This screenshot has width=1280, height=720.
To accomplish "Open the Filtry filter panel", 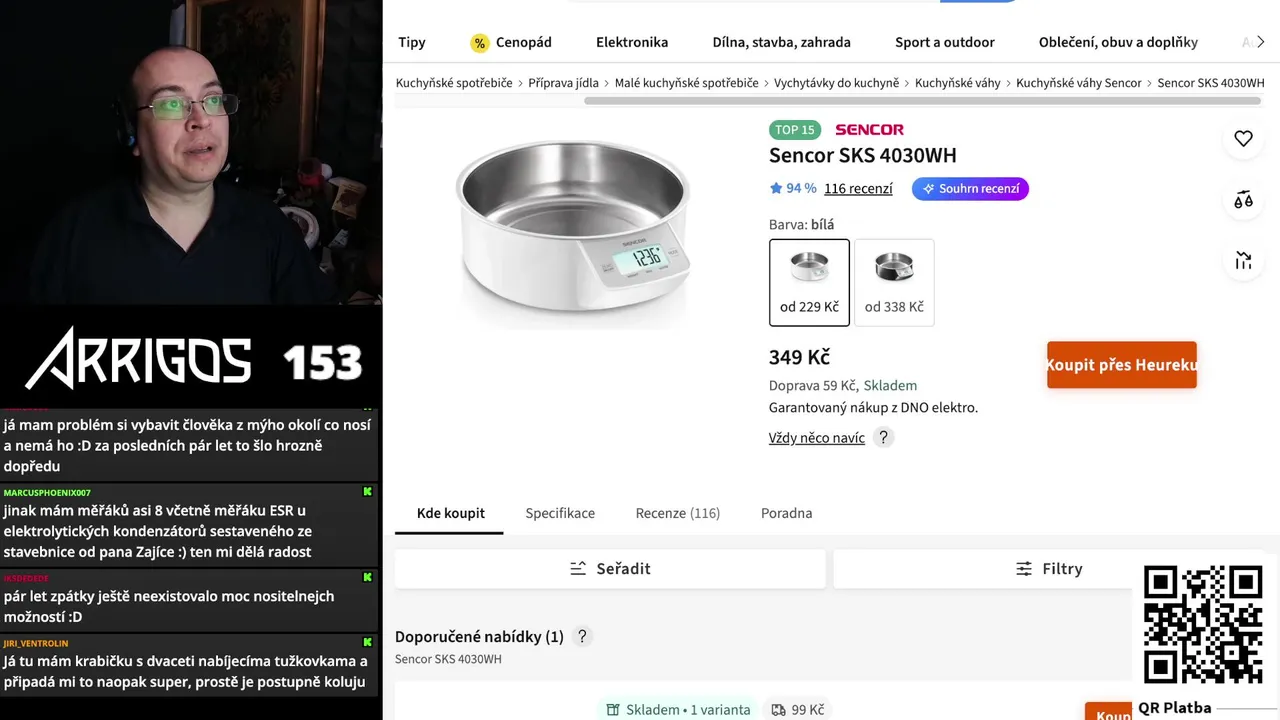I will point(1049,568).
